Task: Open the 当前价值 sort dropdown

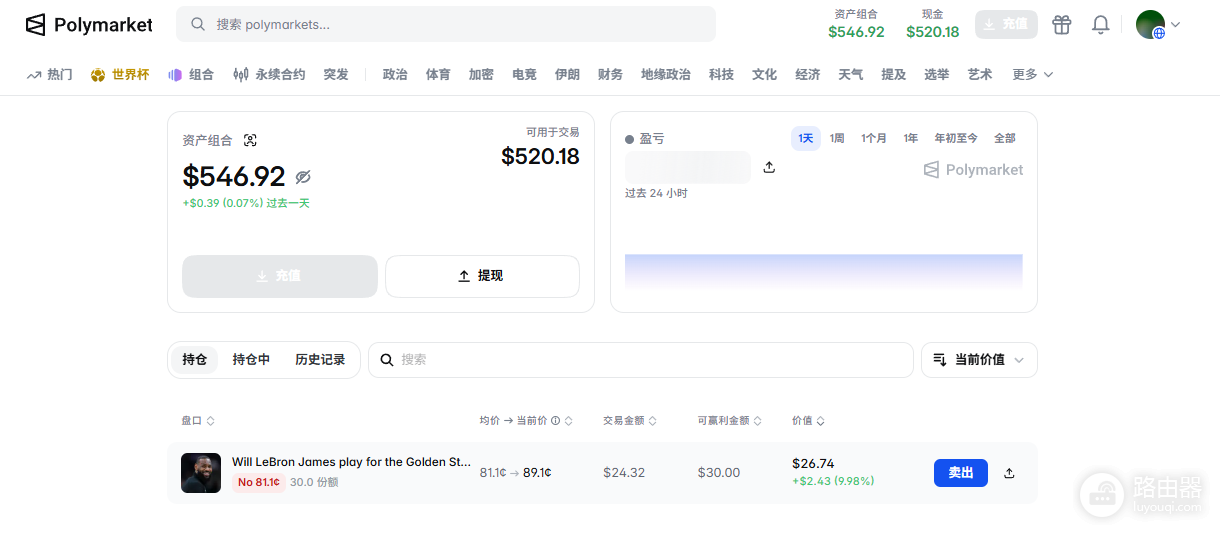Action: 979,359
